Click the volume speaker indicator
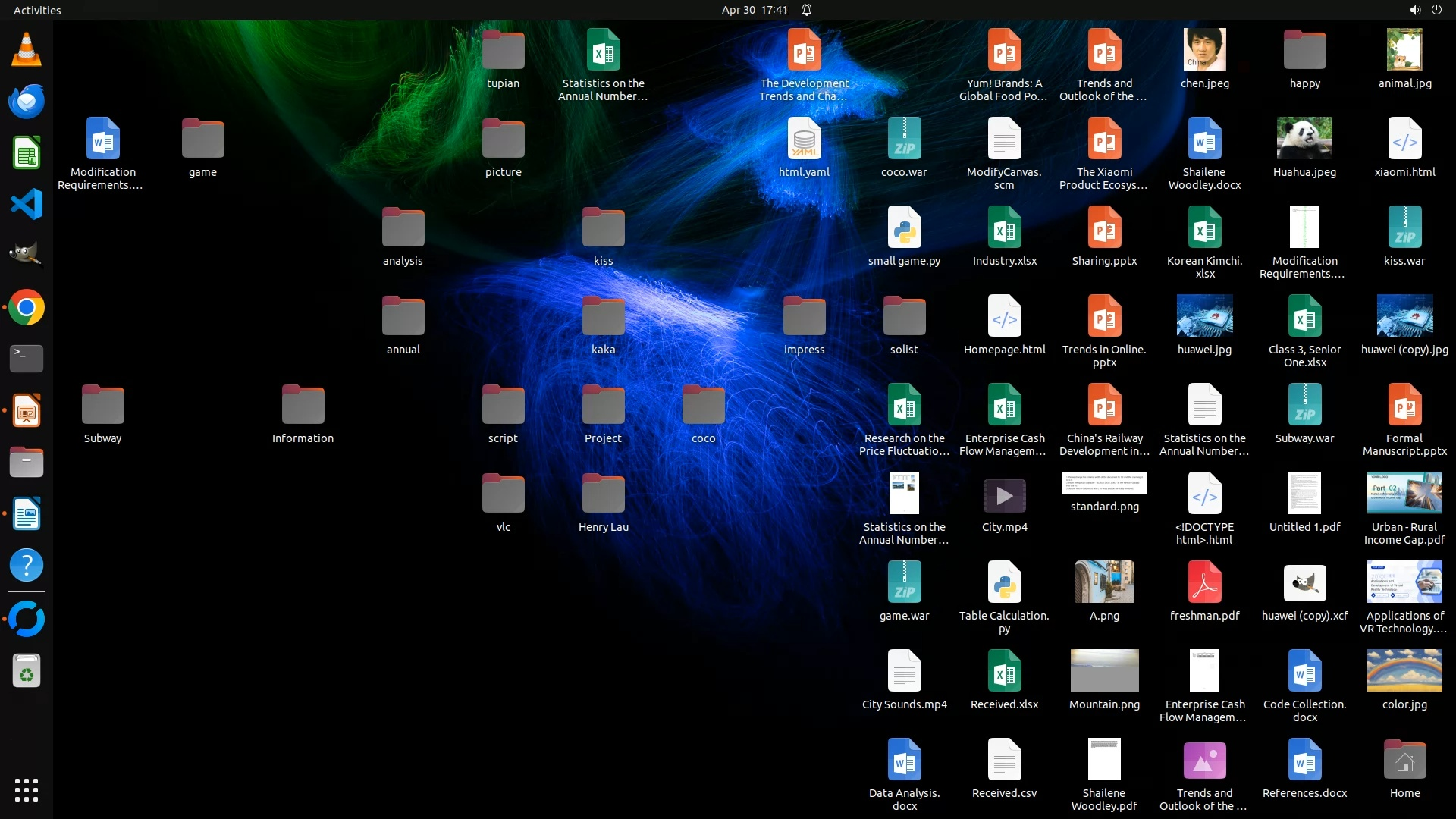1456x819 pixels. point(1414,10)
